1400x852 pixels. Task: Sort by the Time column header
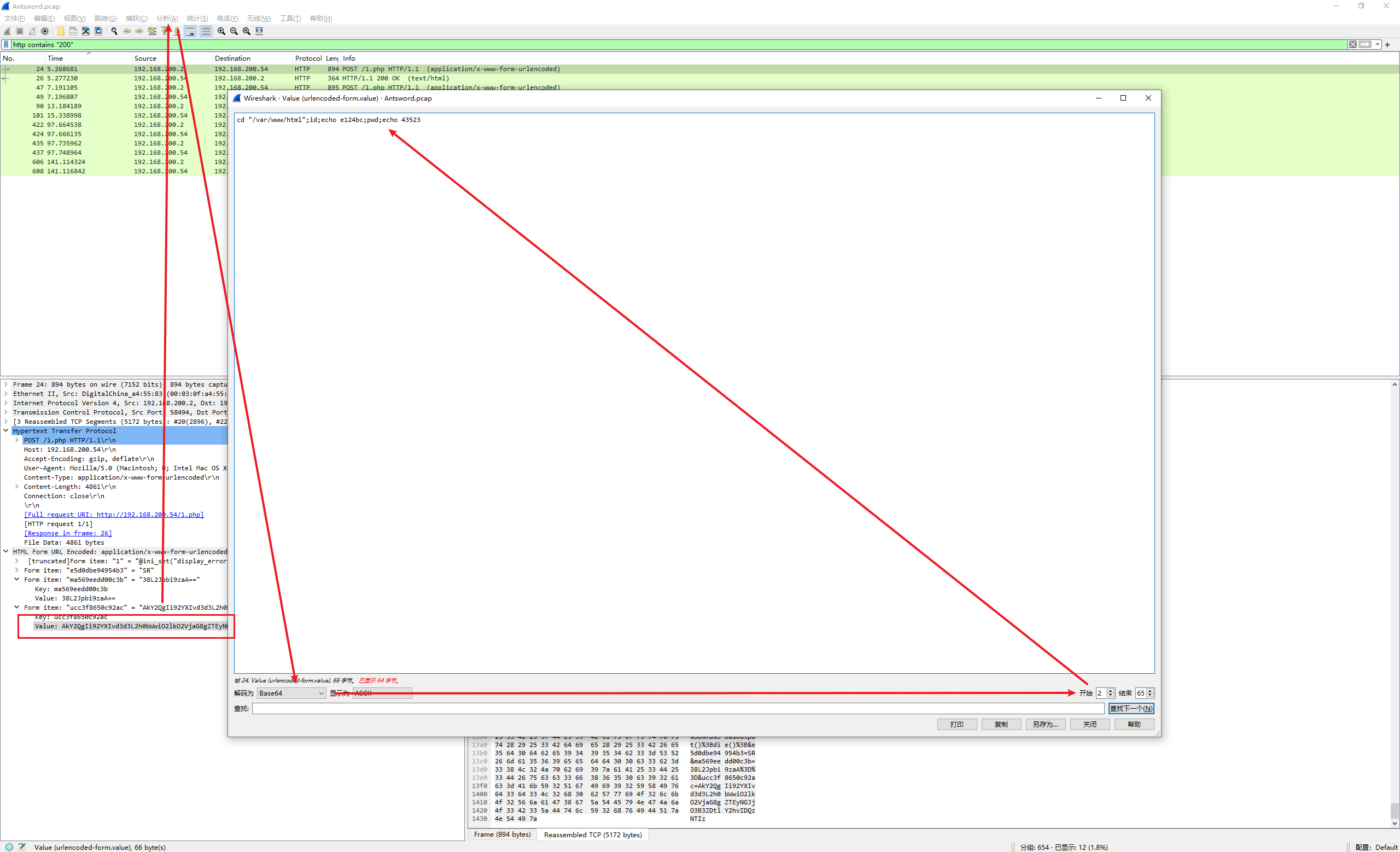(88, 58)
